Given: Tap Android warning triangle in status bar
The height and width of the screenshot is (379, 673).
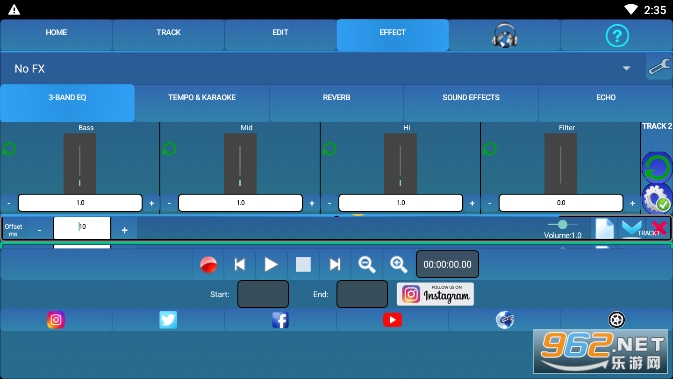Looking at the screenshot, I should tap(14, 9).
